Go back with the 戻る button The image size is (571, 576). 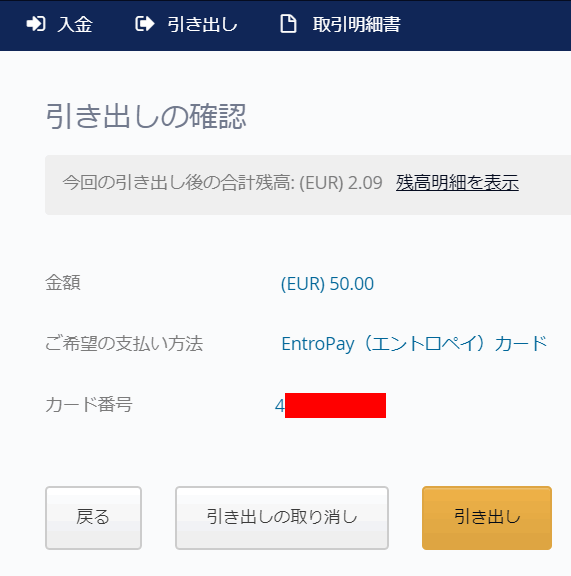point(93,518)
